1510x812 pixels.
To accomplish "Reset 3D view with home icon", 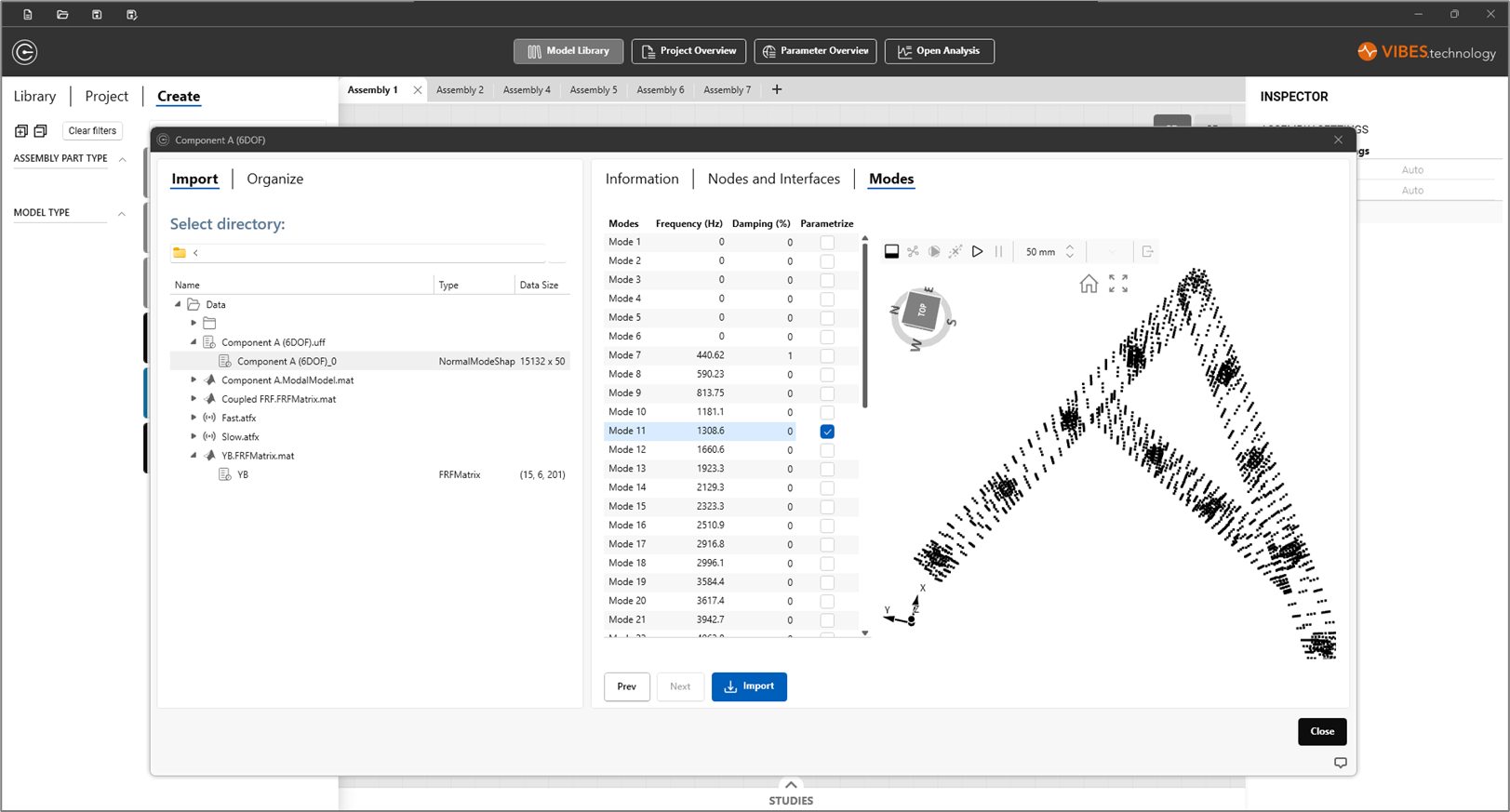I will (x=1089, y=284).
